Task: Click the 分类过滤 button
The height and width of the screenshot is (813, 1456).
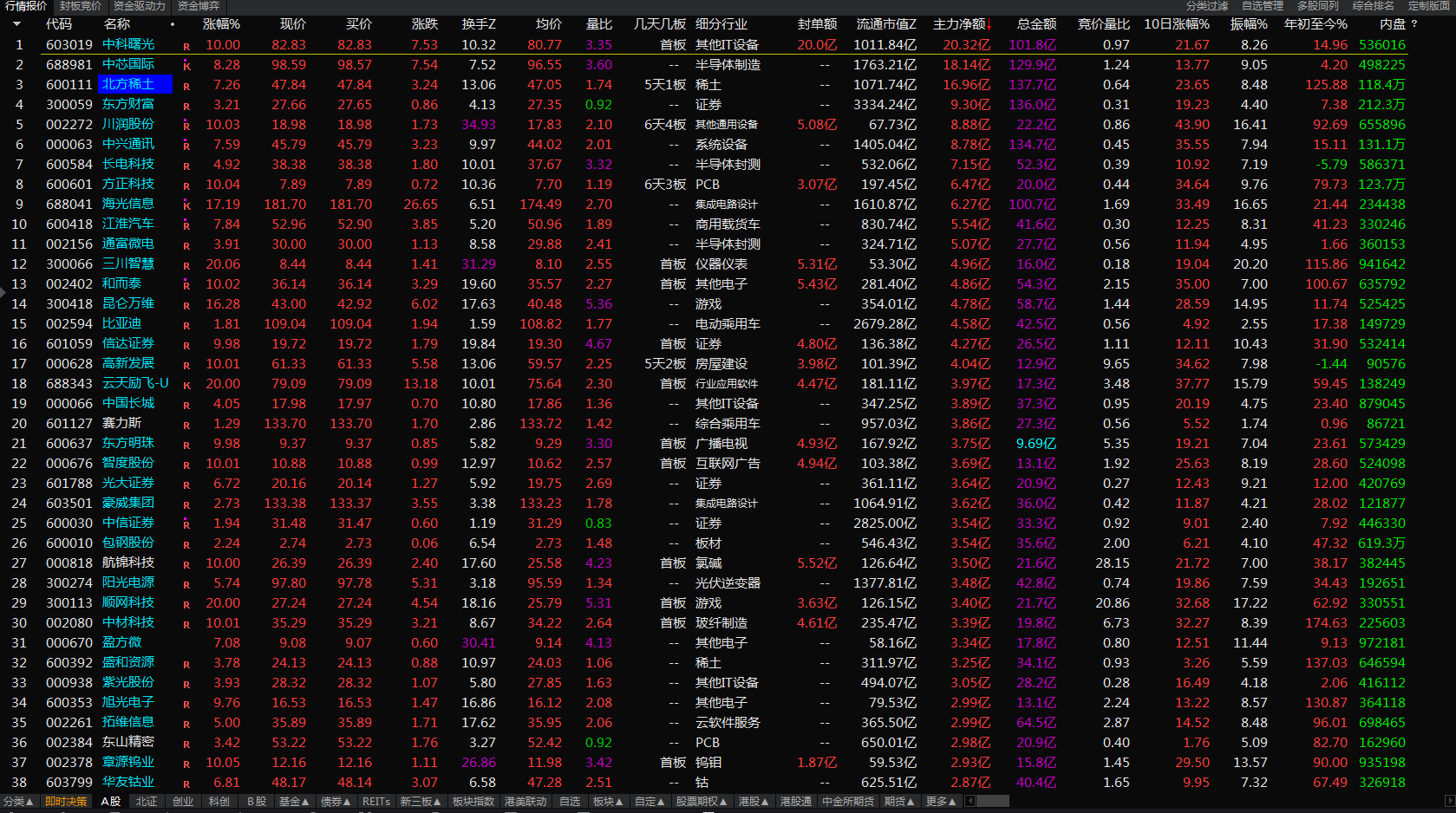Action: point(1207,6)
